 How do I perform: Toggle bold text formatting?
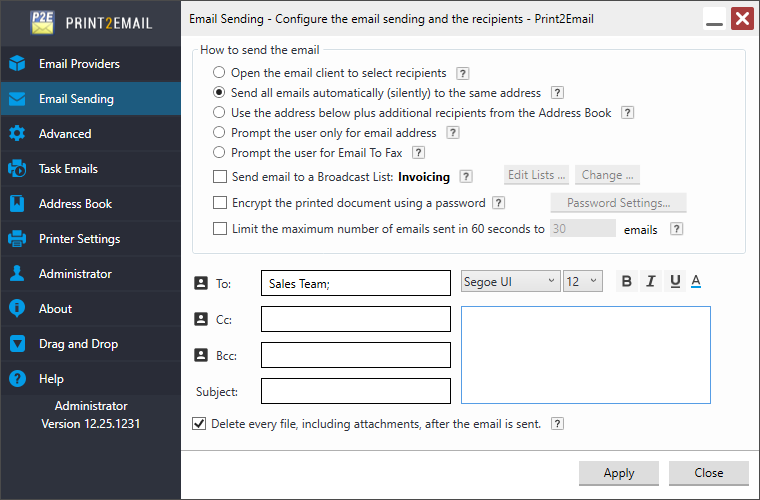627,282
